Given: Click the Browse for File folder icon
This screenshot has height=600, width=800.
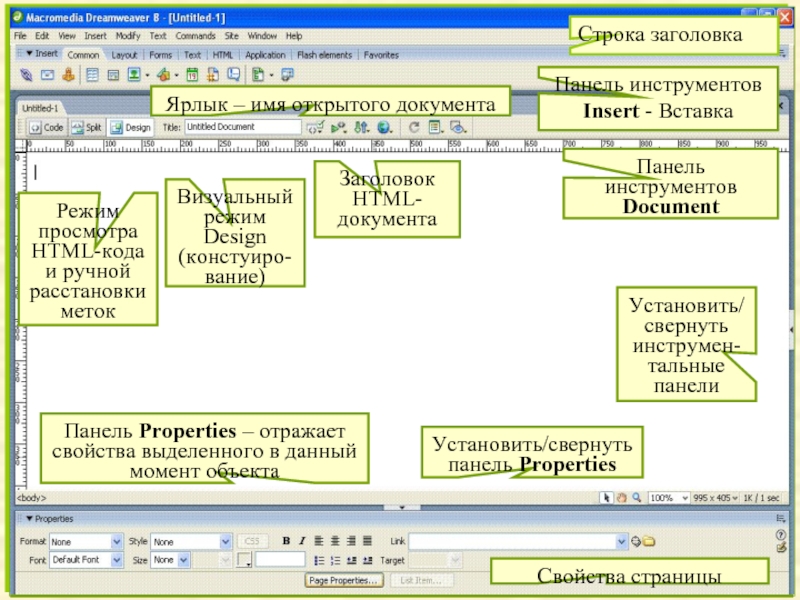Looking at the screenshot, I should 648,541.
